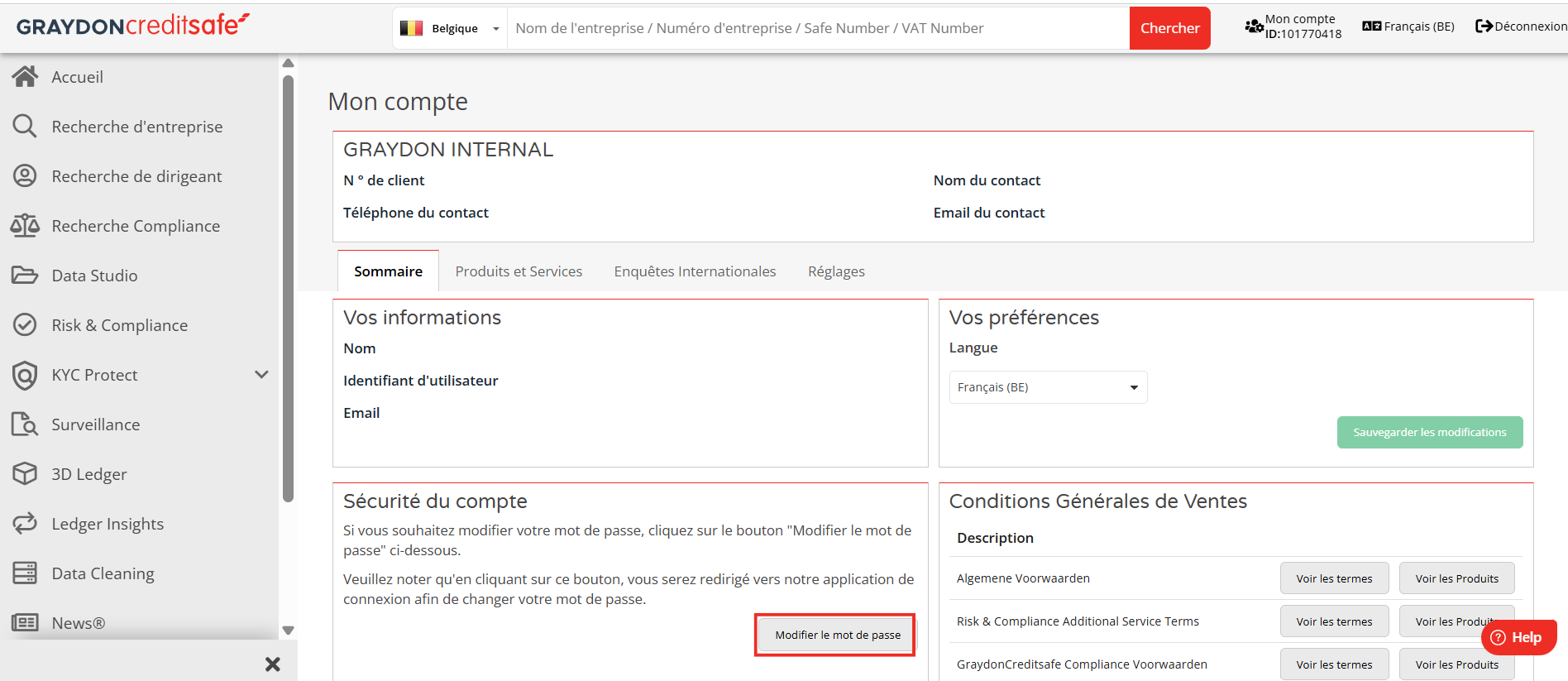Click the Ledger Insights arrows icon
This screenshot has width=1568, height=681.
coord(25,524)
